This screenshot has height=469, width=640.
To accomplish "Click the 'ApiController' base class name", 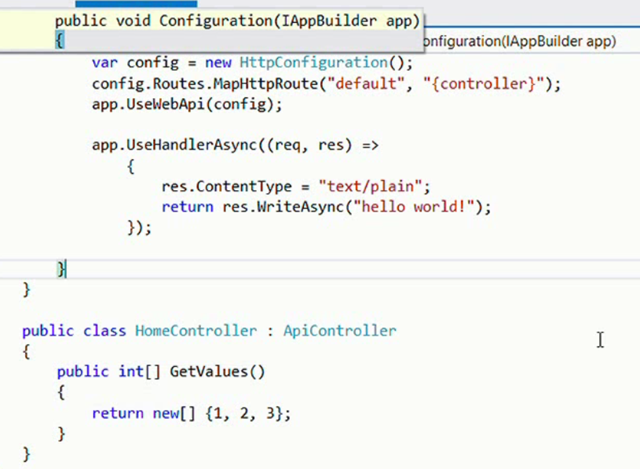I will (x=340, y=331).
